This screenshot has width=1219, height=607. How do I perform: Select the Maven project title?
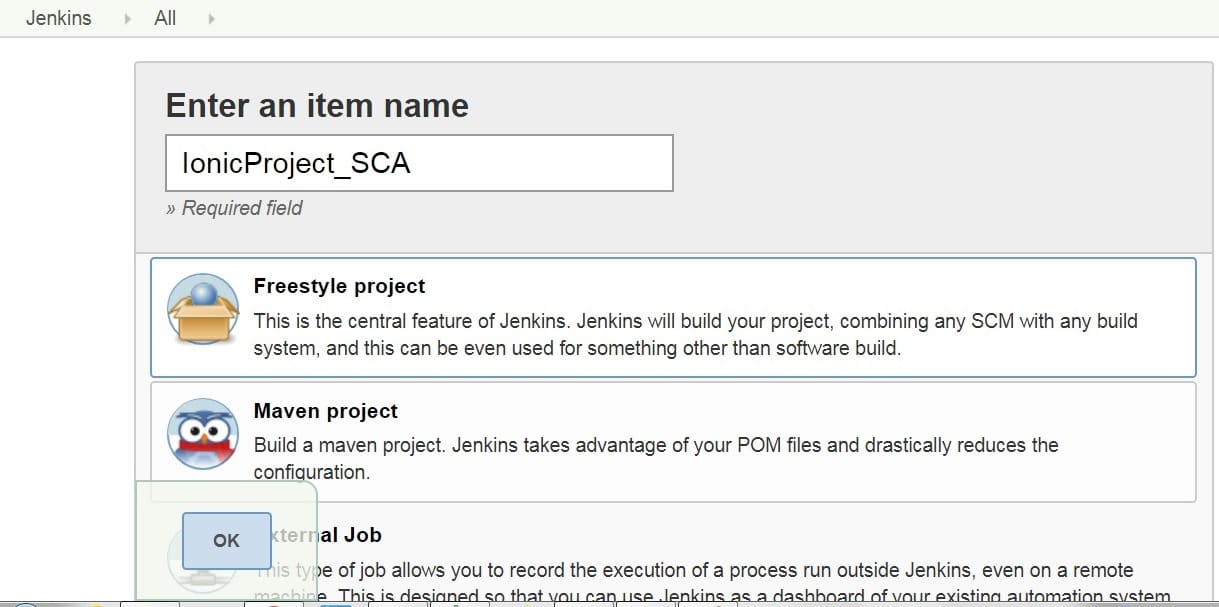[x=325, y=411]
